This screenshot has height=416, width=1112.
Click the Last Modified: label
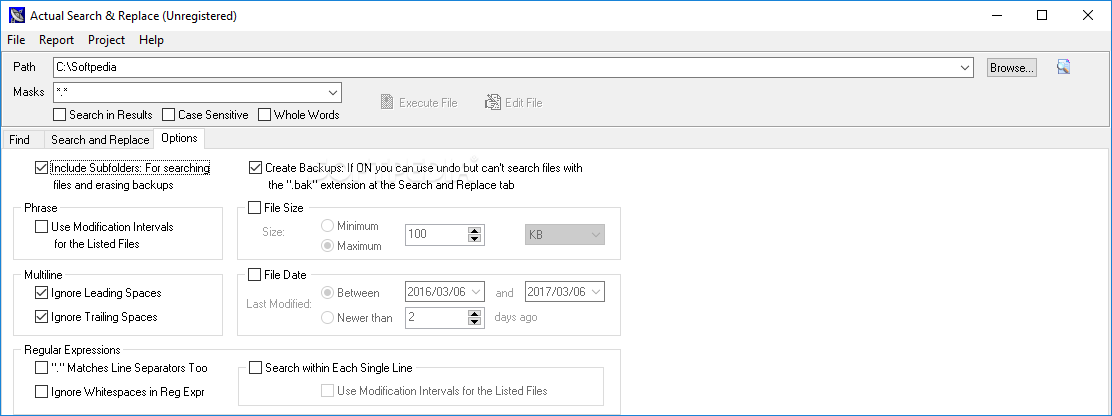point(279,304)
